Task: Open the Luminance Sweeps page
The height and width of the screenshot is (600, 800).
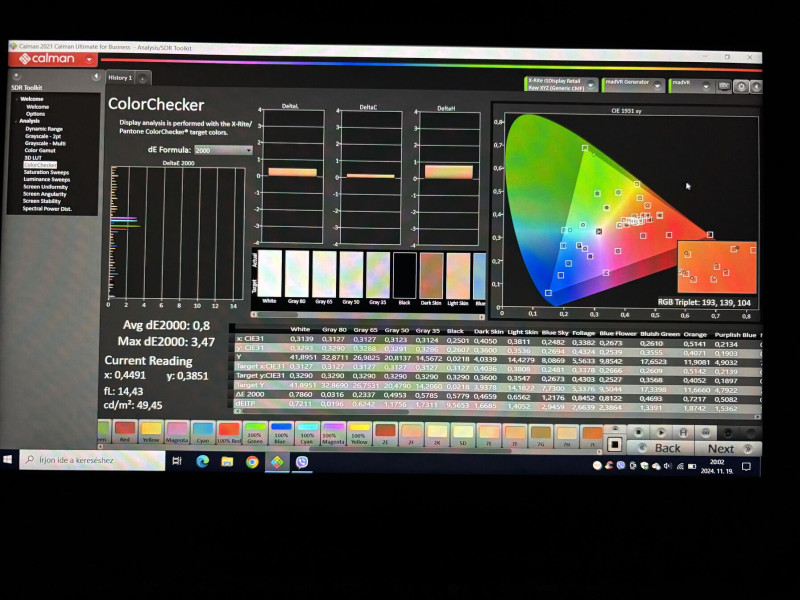Action: pyautogui.click(x=46, y=180)
